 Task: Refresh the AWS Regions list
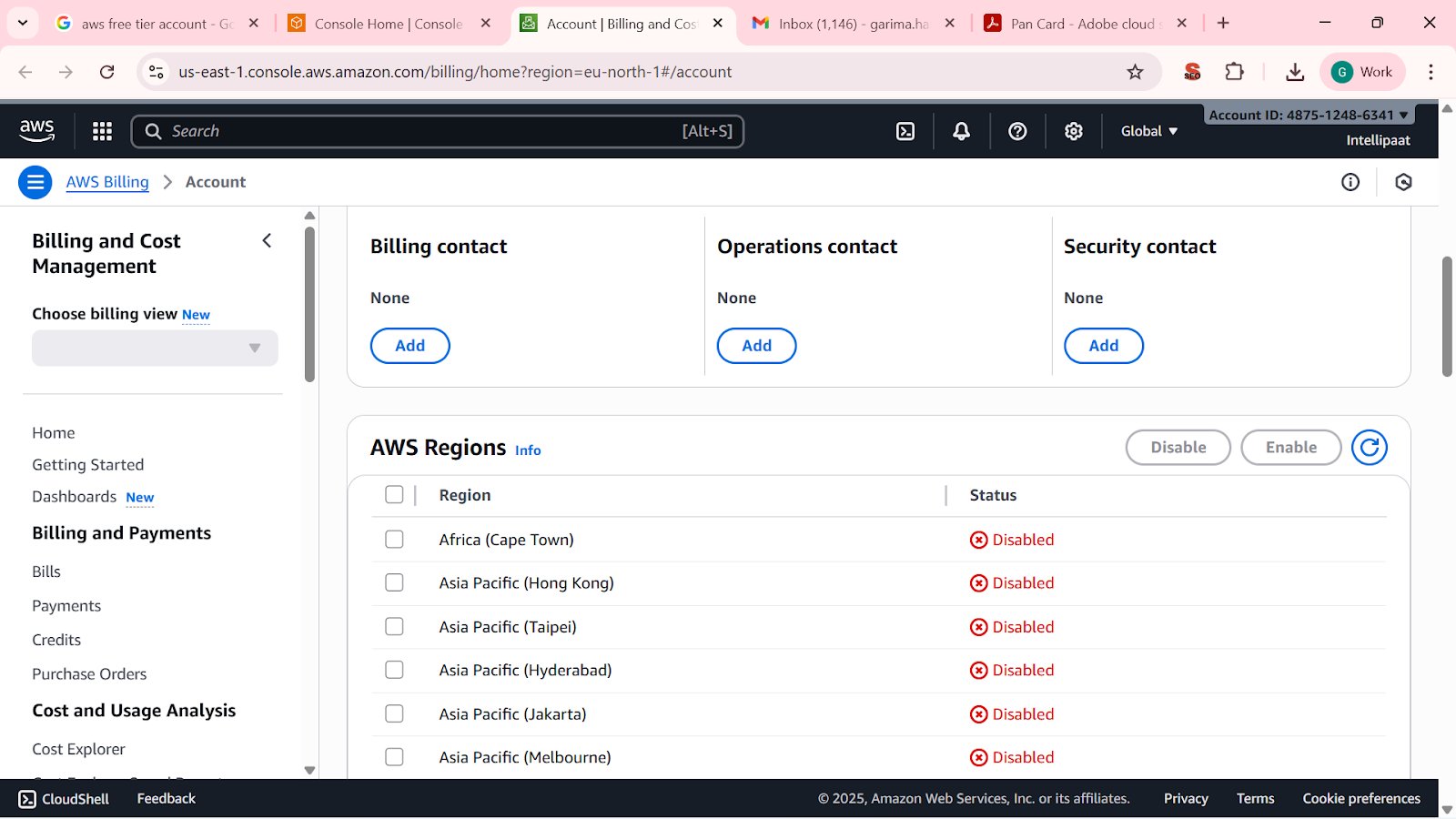(x=1370, y=447)
